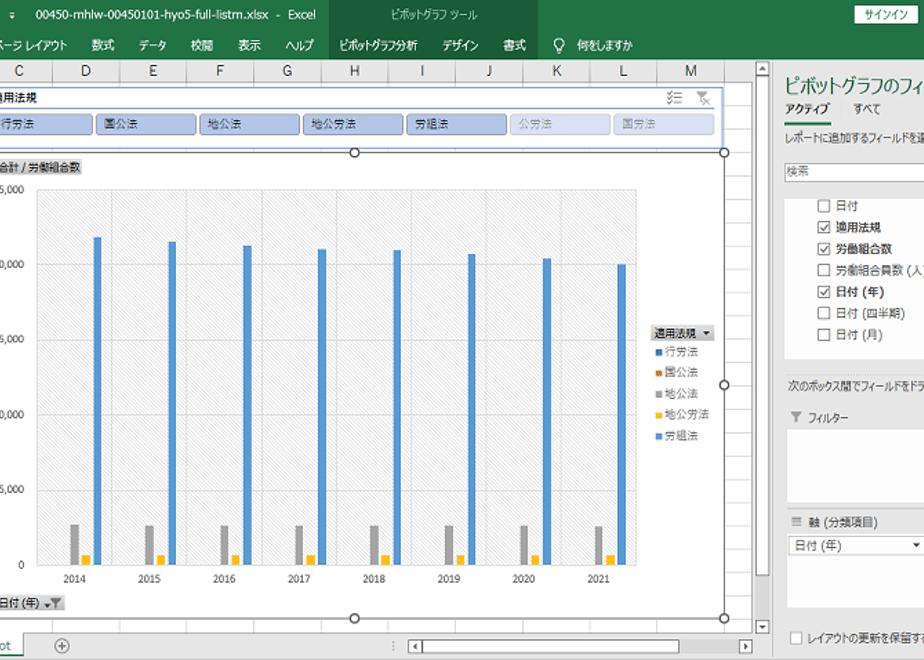The height and width of the screenshot is (660, 924).
Task: Check the 日付 (月) field checkbox
Action: (x=824, y=335)
